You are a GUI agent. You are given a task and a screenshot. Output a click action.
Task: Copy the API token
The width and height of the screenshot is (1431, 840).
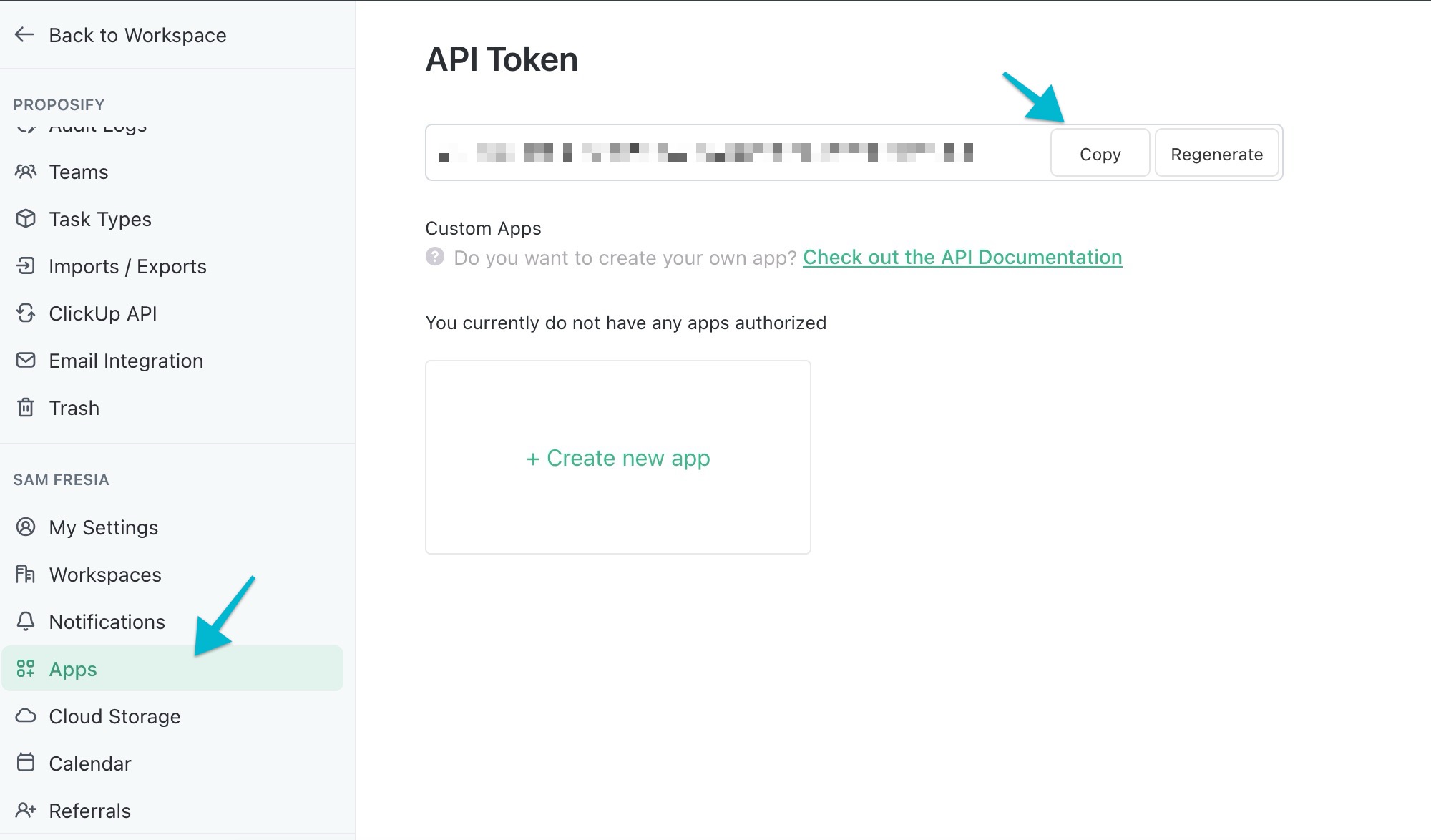pyautogui.click(x=1100, y=152)
